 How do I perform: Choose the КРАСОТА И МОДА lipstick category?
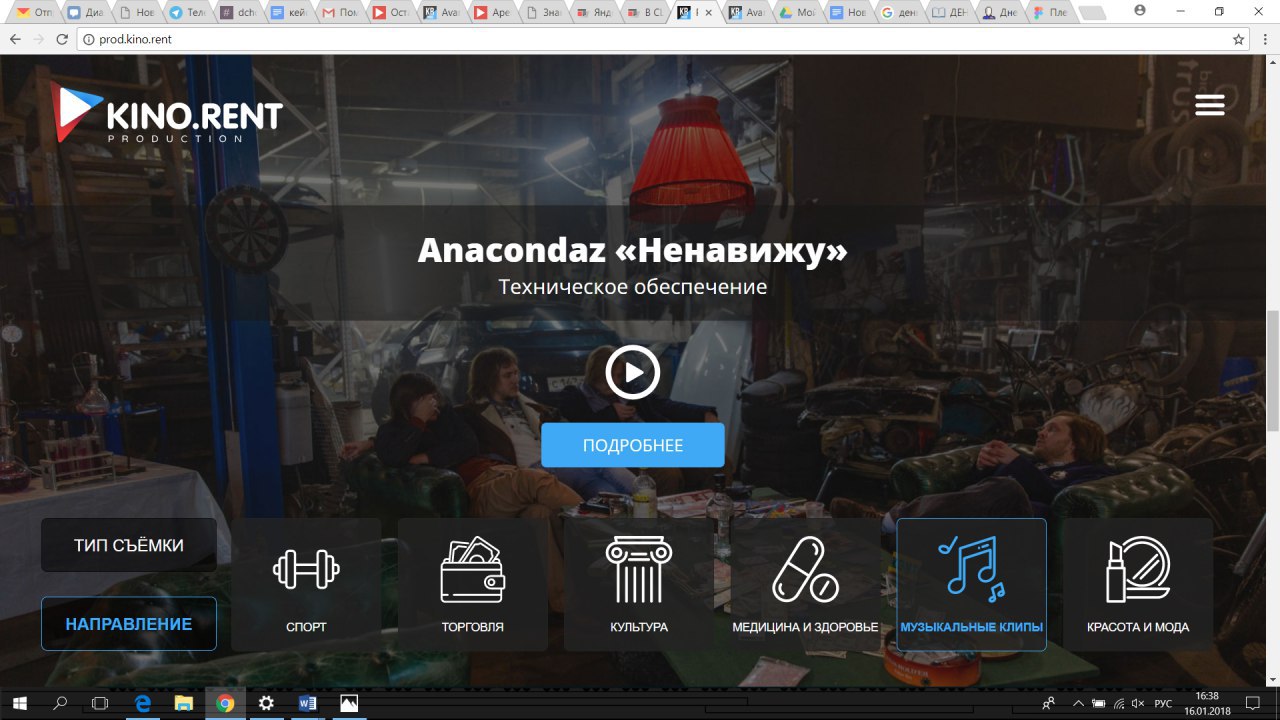click(1138, 585)
